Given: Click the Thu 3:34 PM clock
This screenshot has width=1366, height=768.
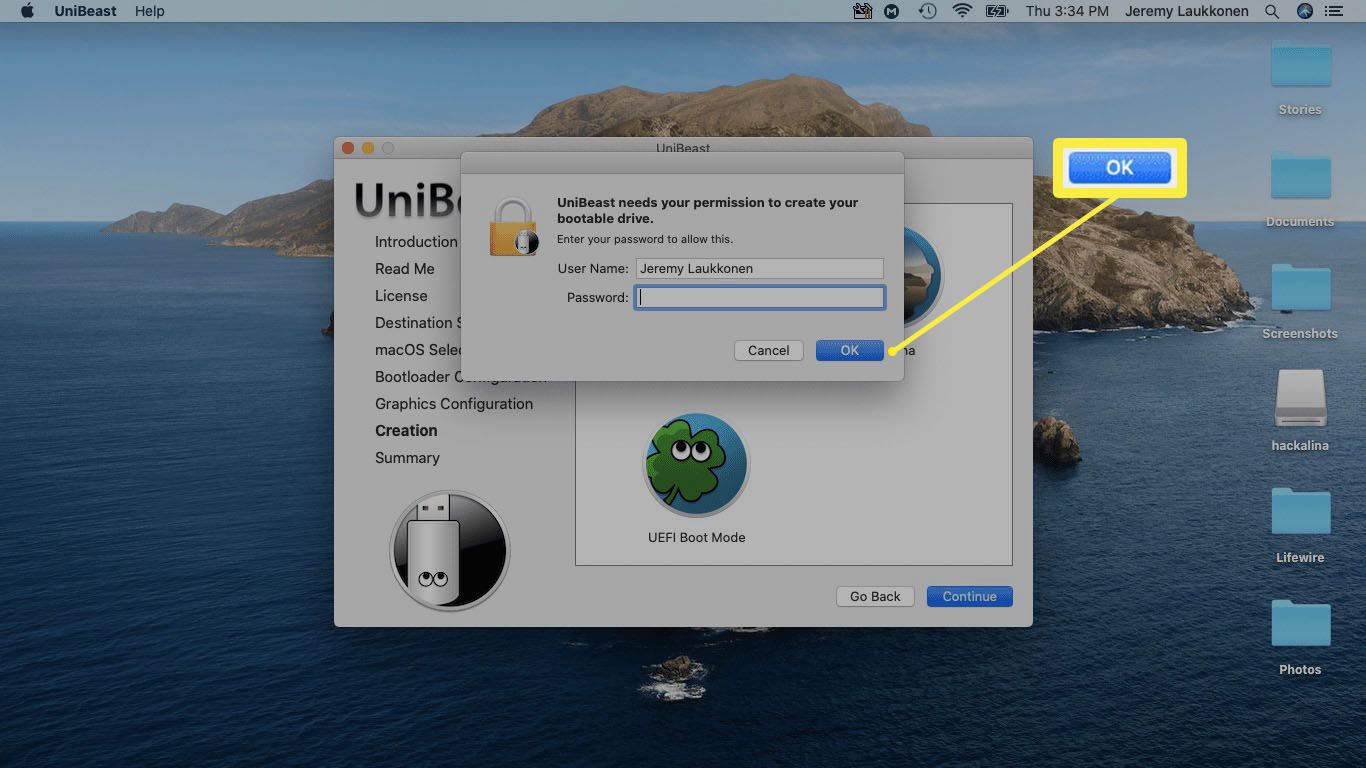Looking at the screenshot, I should pos(1067,11).
